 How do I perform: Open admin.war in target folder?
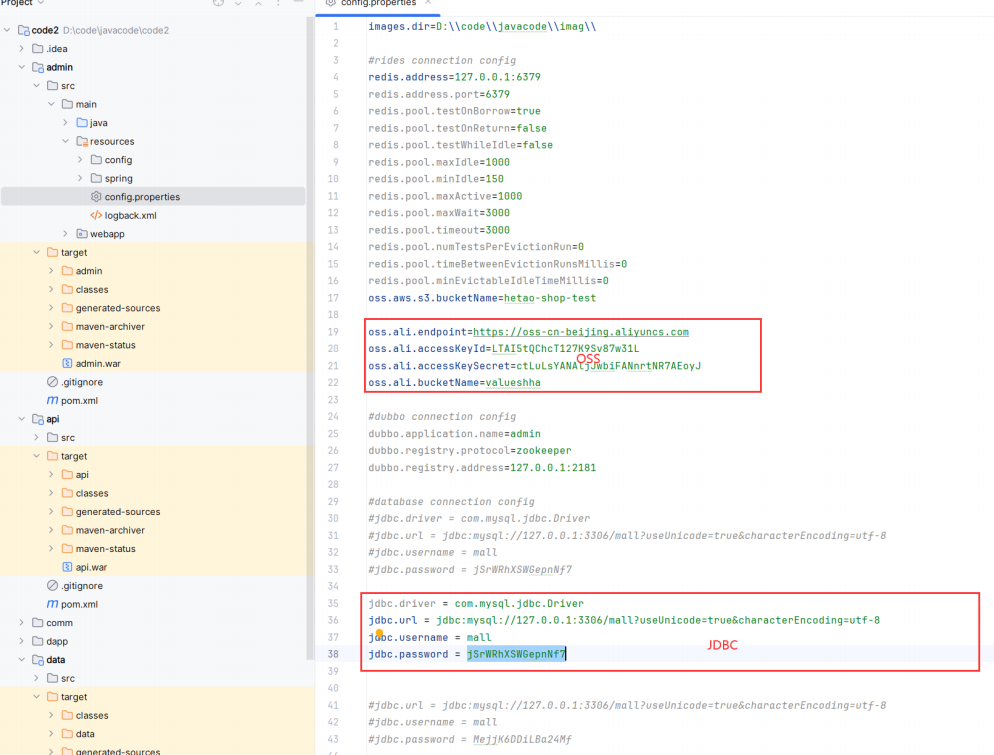point(98,363)
